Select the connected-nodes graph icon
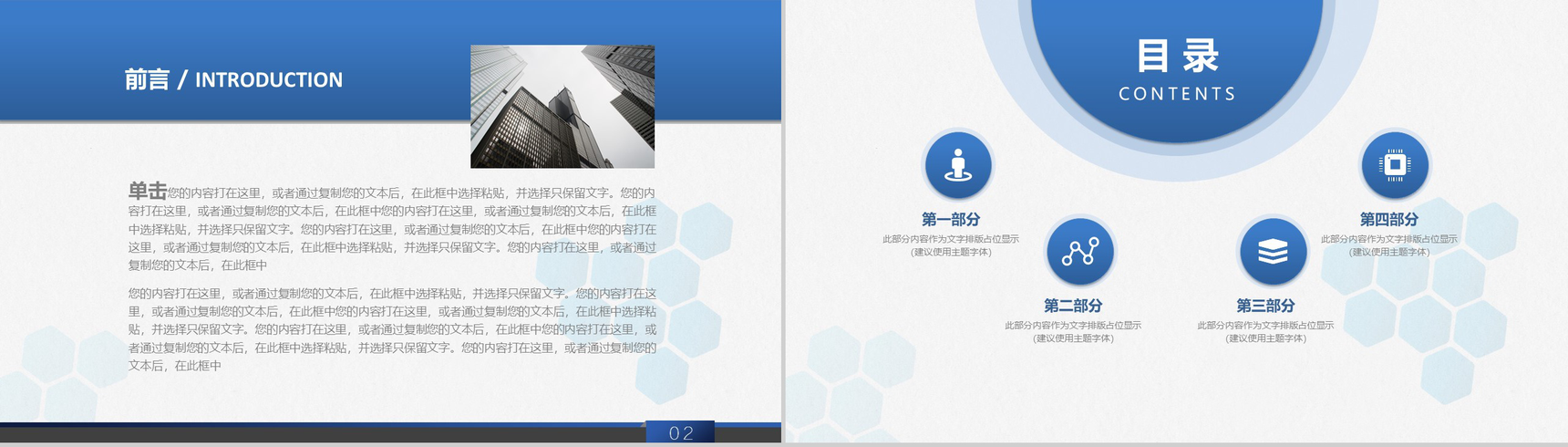 (x=1080, y=252)
